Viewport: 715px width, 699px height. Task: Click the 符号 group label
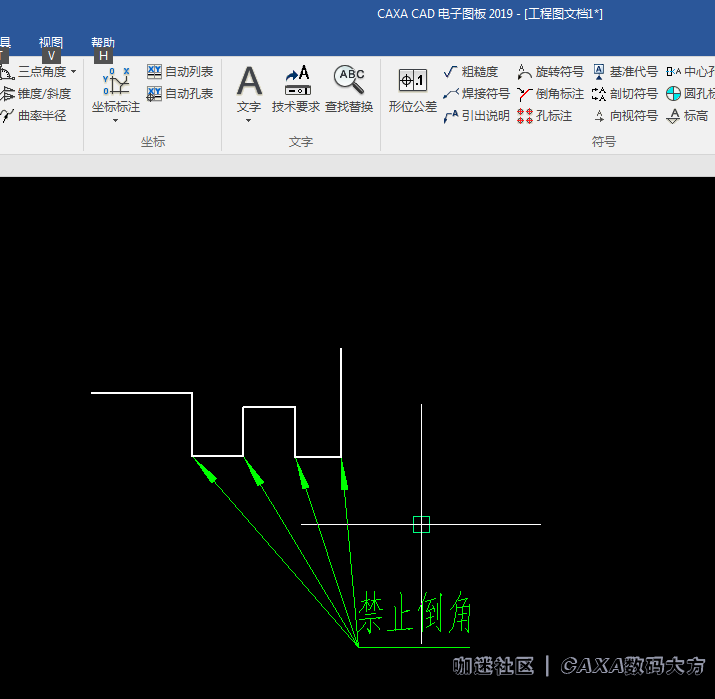point(604,142)
